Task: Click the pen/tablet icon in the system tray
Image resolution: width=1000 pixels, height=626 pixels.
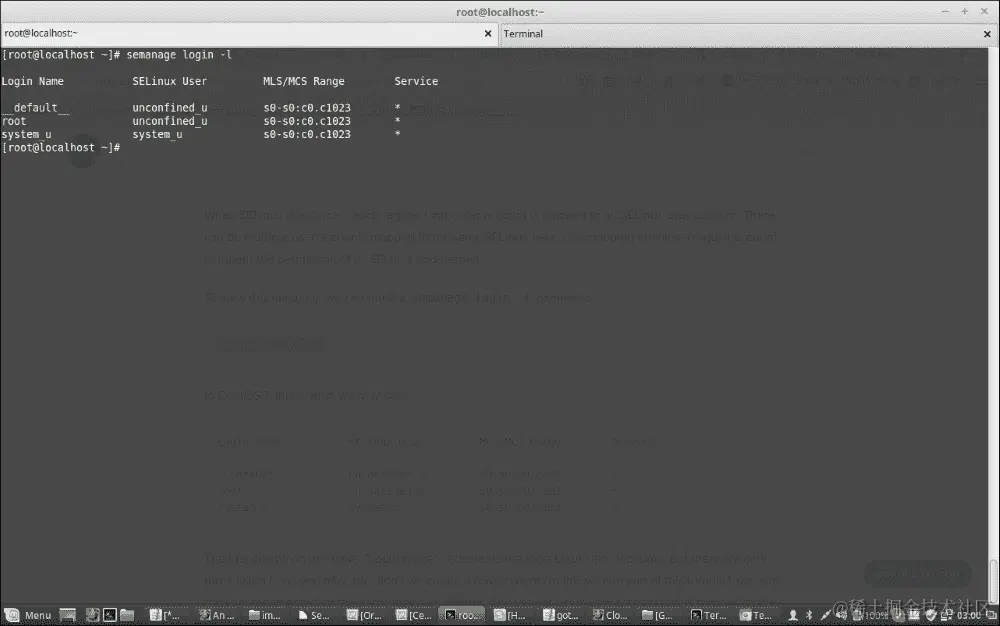Action: pos(824,615)
